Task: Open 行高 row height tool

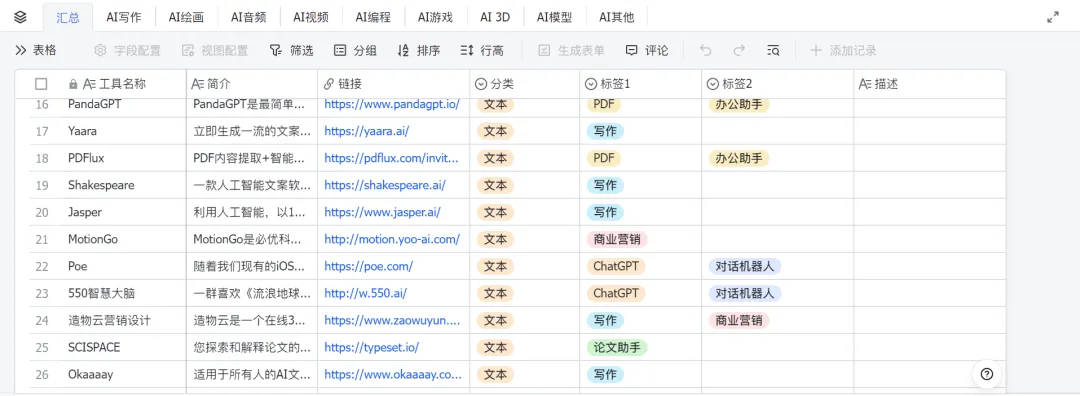Action: (481, 50)
